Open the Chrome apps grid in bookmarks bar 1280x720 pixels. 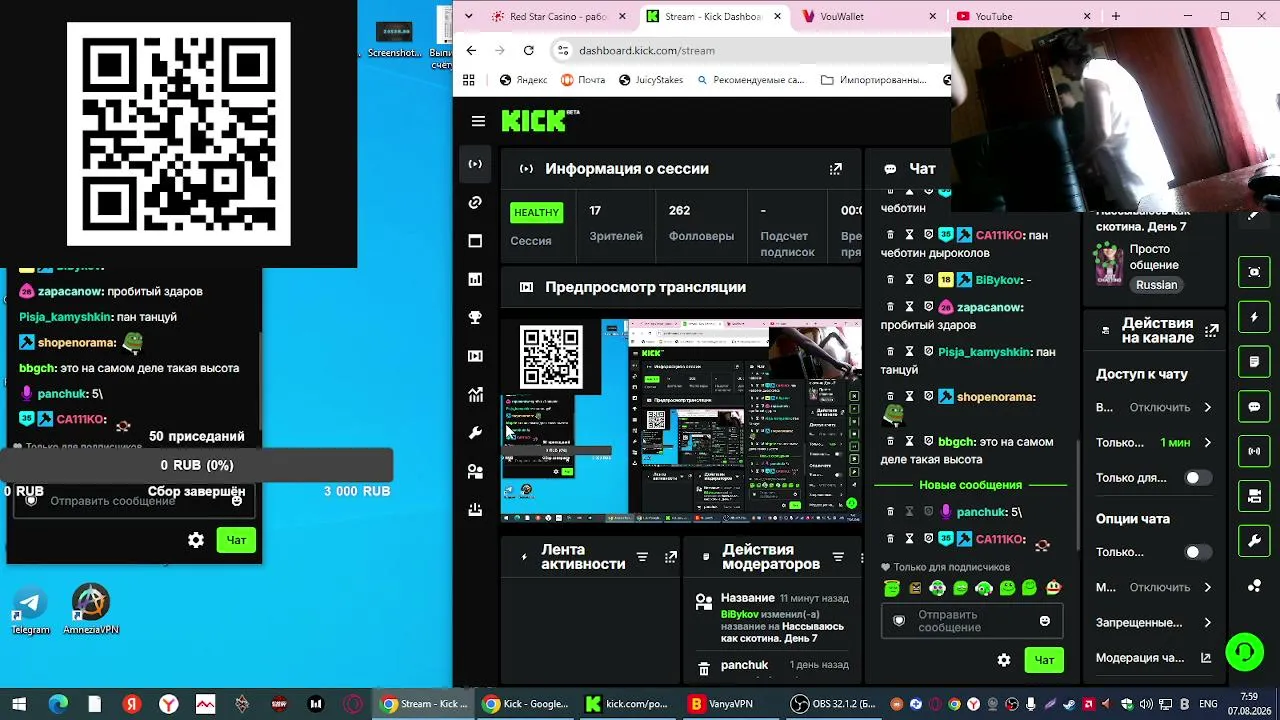[x=469, y=80]
